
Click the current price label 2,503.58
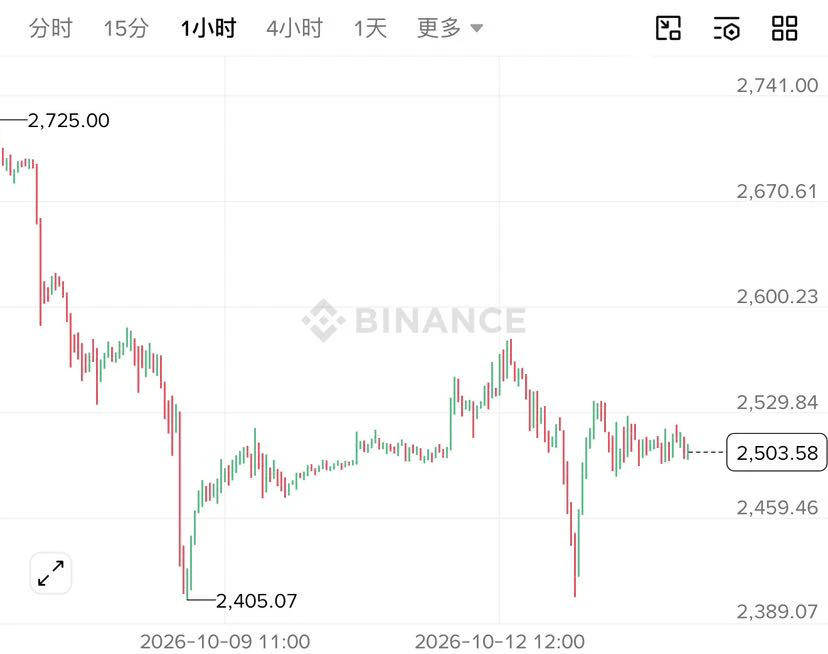777,452
